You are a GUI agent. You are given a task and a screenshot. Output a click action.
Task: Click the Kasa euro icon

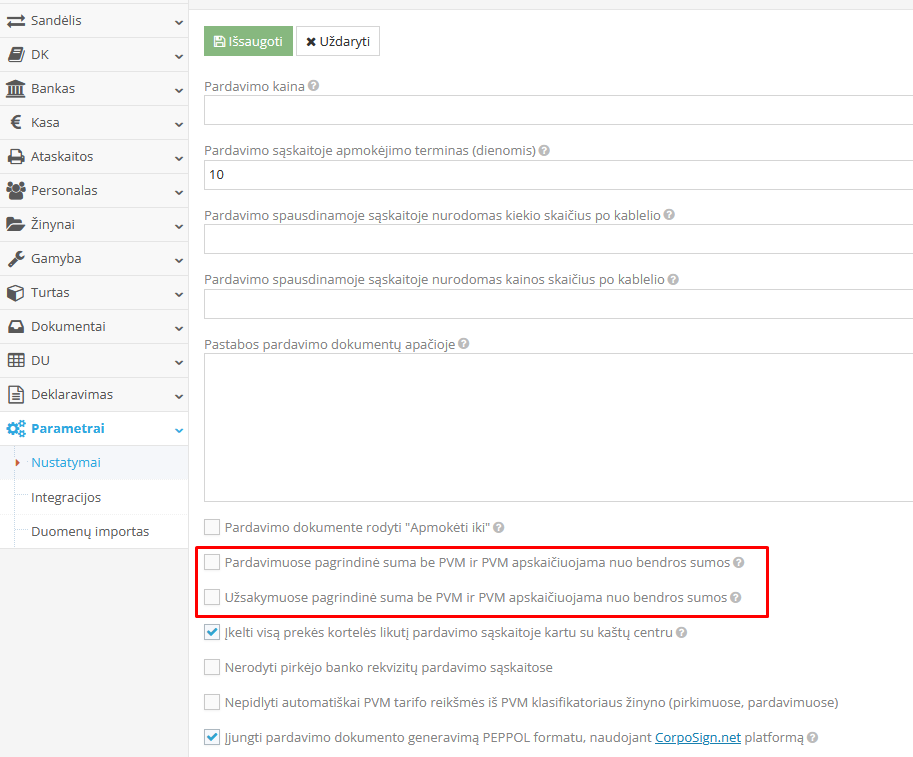tap(16, 123)
